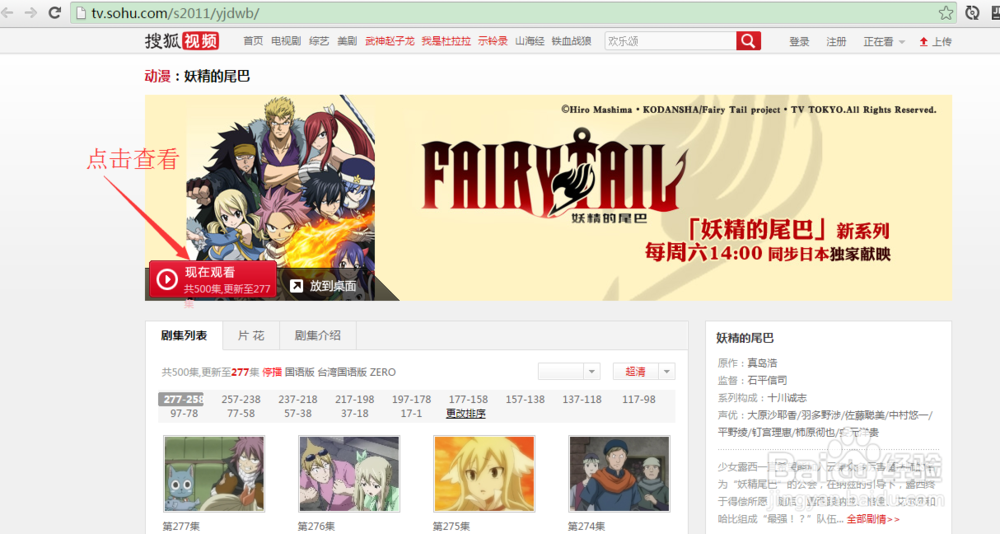Open episode 第275集 thumbnail
This screenshot has height=534, width=1000.
coord(484,474)
